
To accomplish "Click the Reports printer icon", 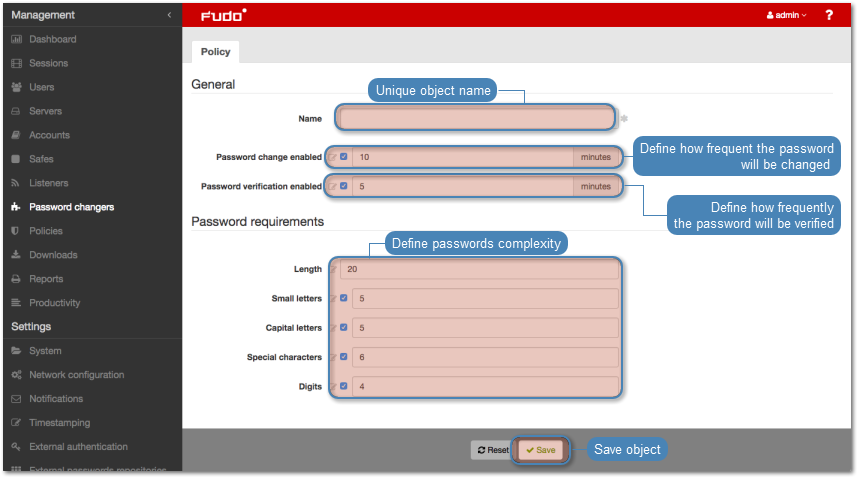I will pos(16,279).
